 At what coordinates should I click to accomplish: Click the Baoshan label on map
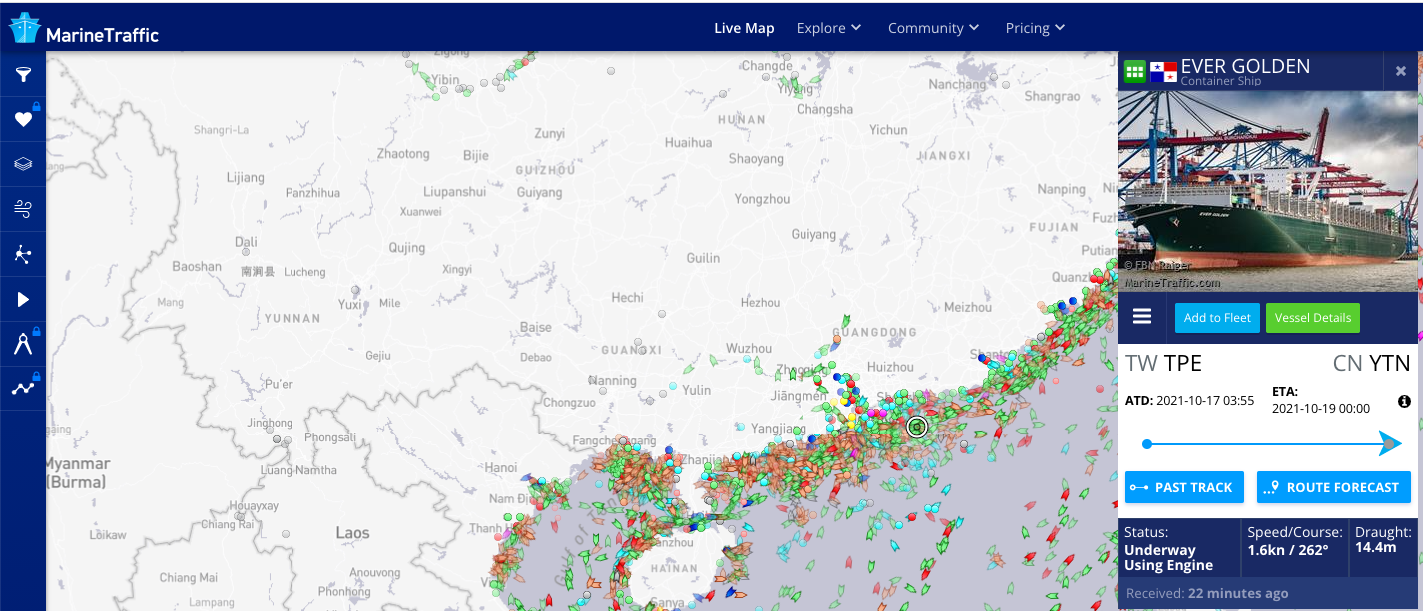coord(197,266)
